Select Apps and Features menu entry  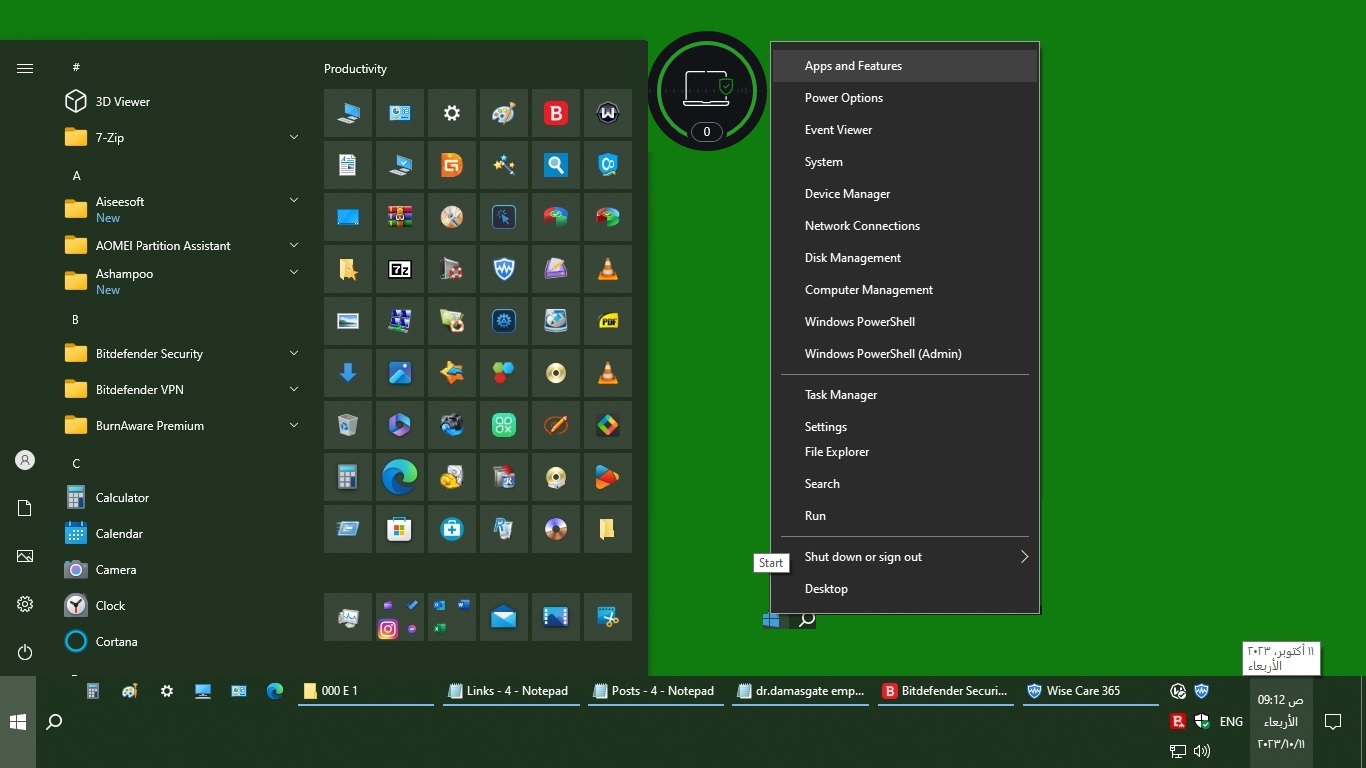click(905, 66)
